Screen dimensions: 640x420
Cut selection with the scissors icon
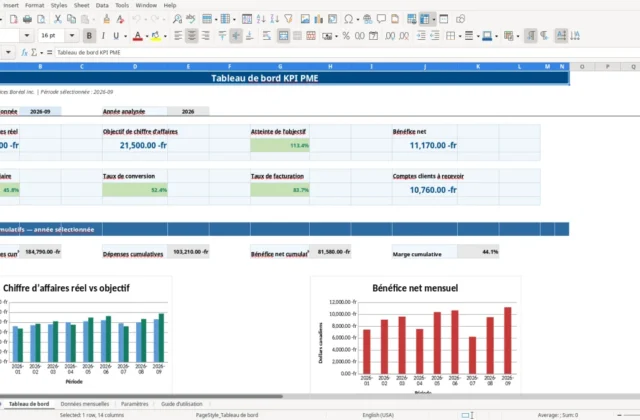tap(58, 19)
